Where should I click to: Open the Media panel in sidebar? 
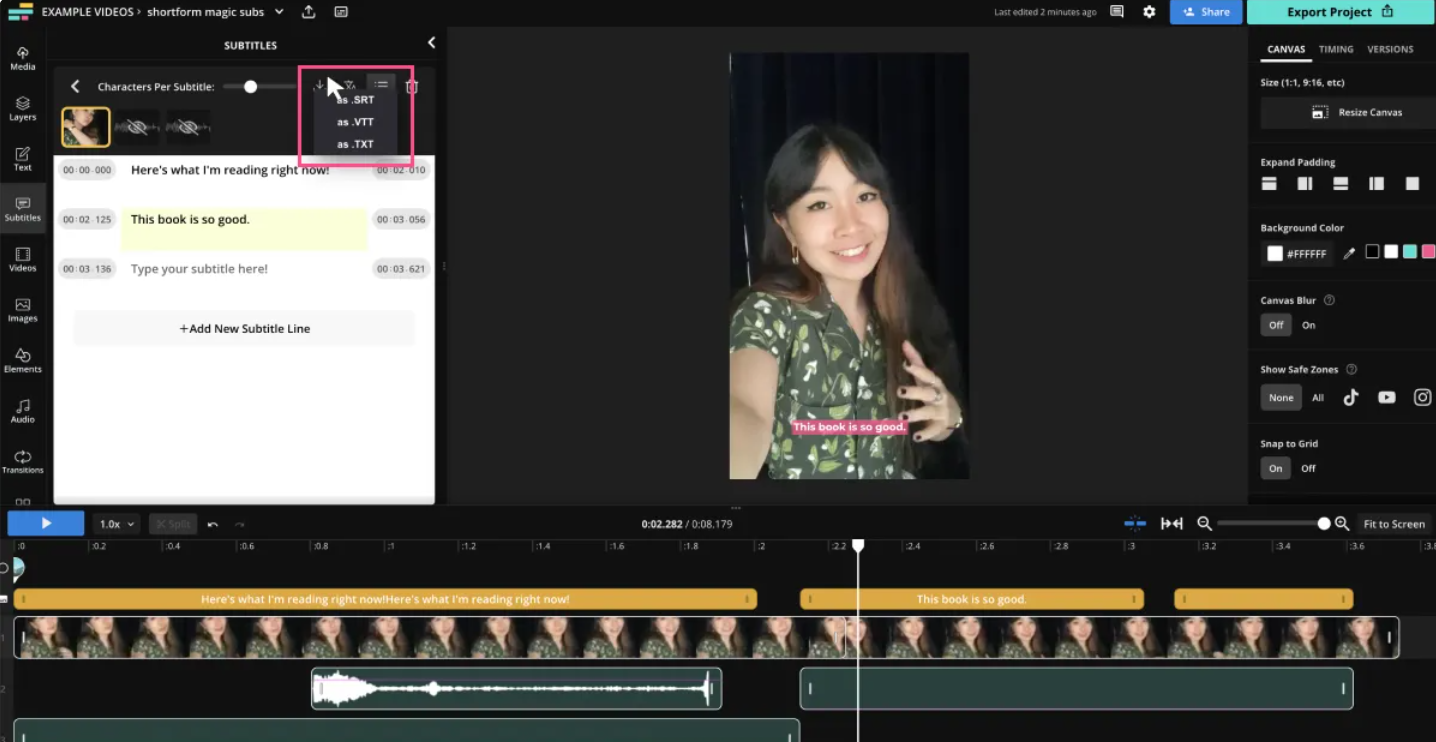tap(22, 58)
